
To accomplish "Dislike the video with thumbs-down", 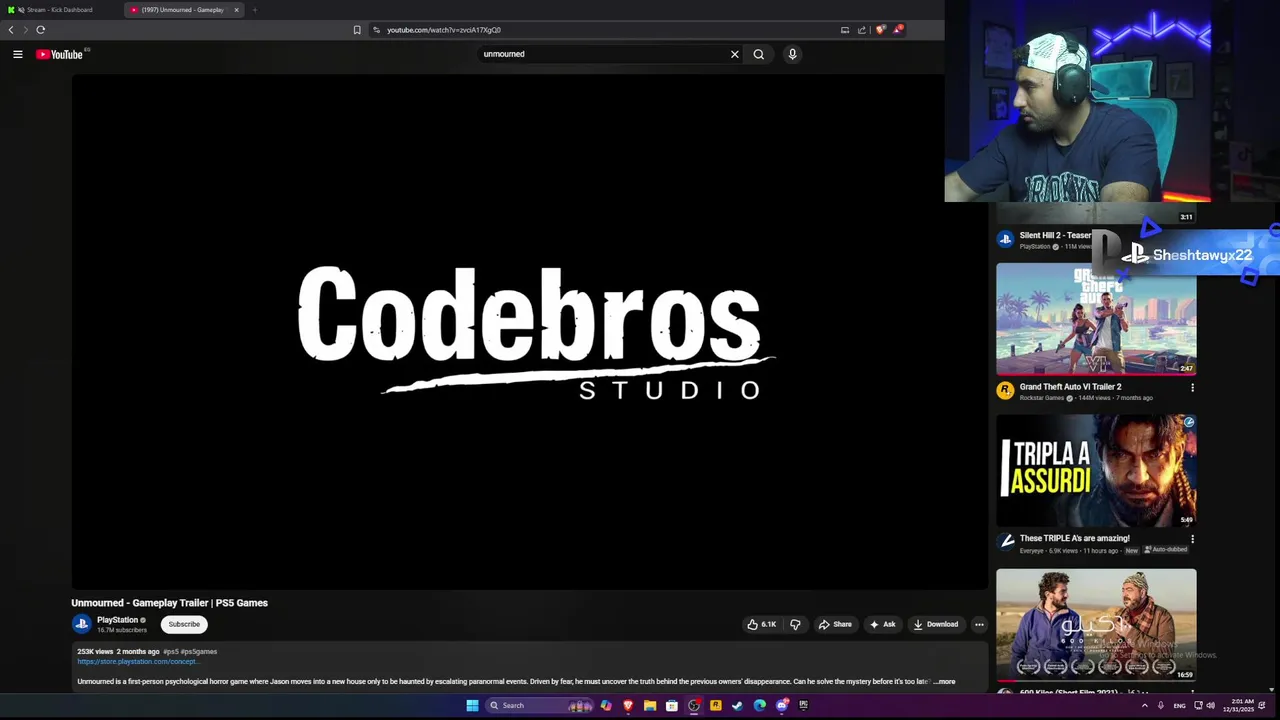I will [795, 624].
